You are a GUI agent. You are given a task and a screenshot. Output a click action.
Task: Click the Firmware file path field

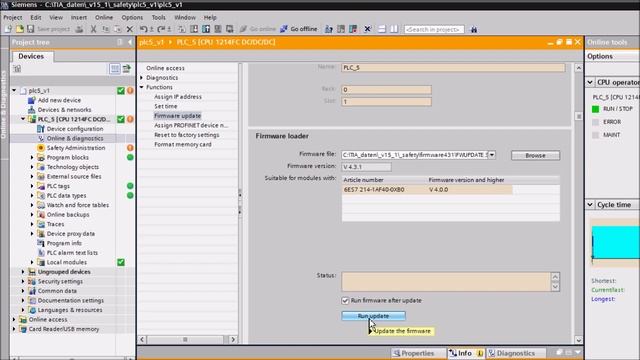(x=415, y=155)
